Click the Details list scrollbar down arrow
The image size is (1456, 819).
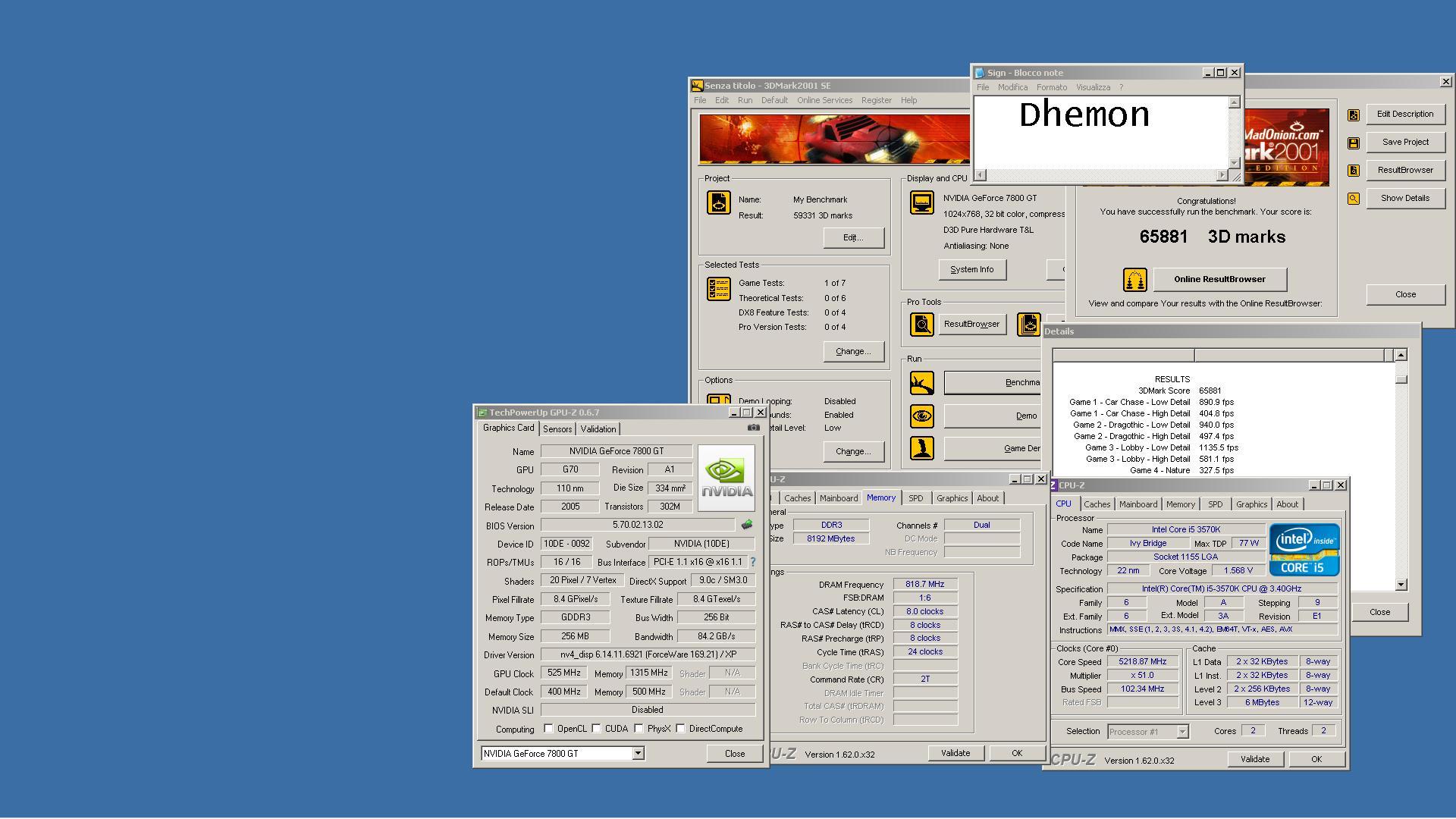(x=1401, y=585)
